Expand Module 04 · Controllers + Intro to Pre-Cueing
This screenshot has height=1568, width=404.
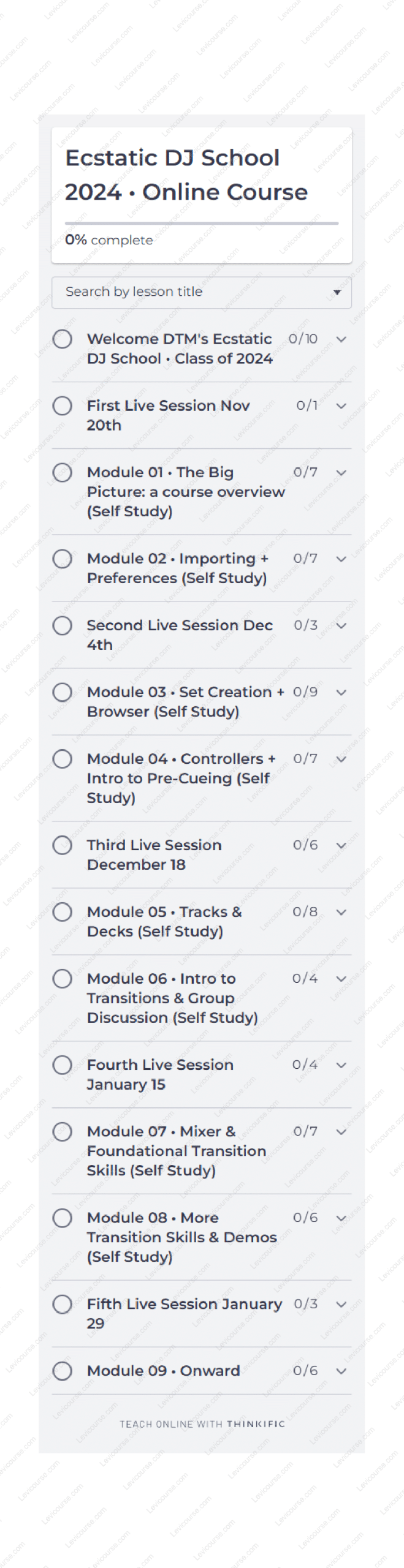pyautogui.click(x=341, y=759)
